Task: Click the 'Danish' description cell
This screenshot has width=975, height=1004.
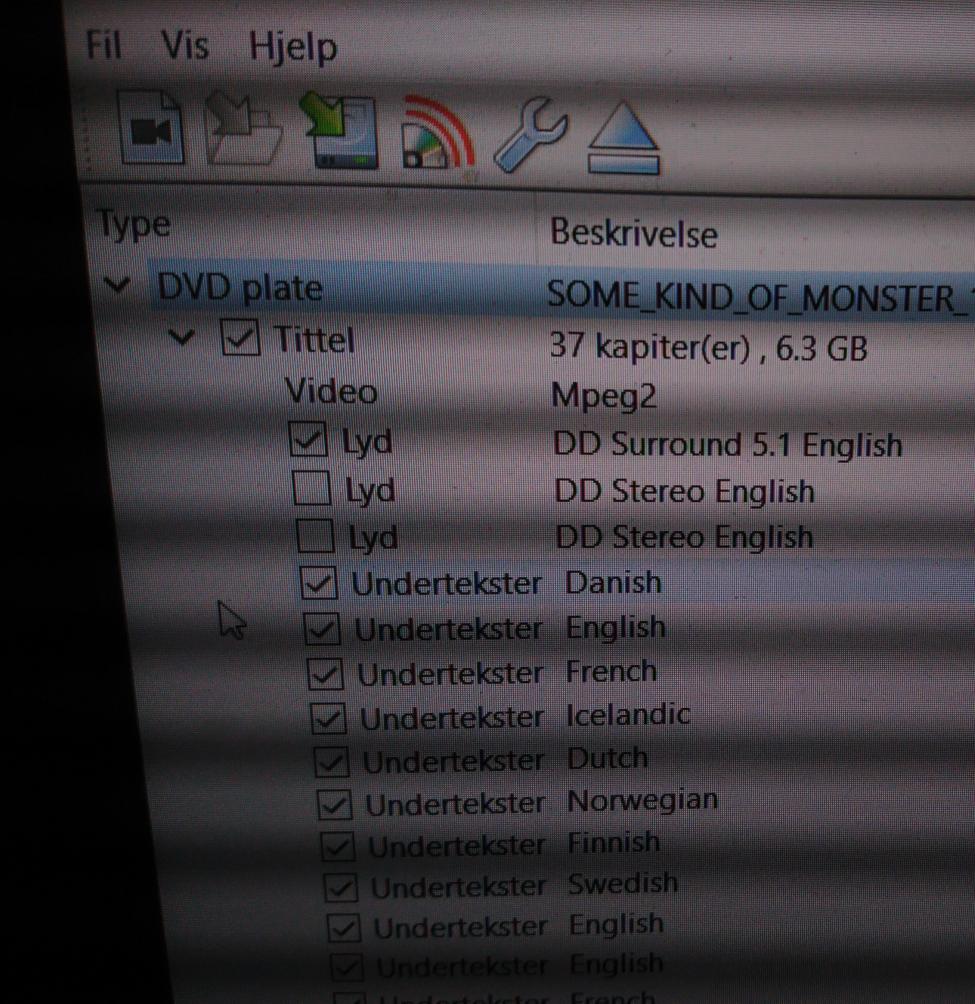Action: (x=613, y=582)
